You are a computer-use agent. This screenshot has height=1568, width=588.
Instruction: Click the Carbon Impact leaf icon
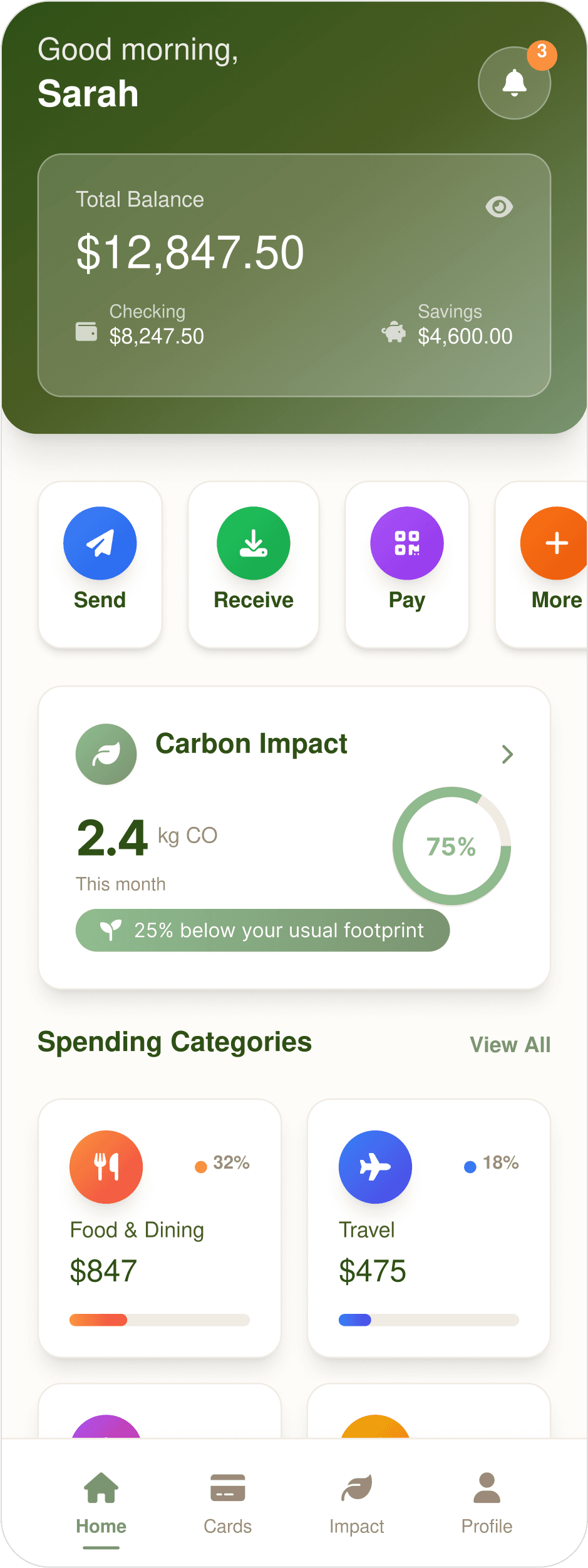(x=106, y=754)
